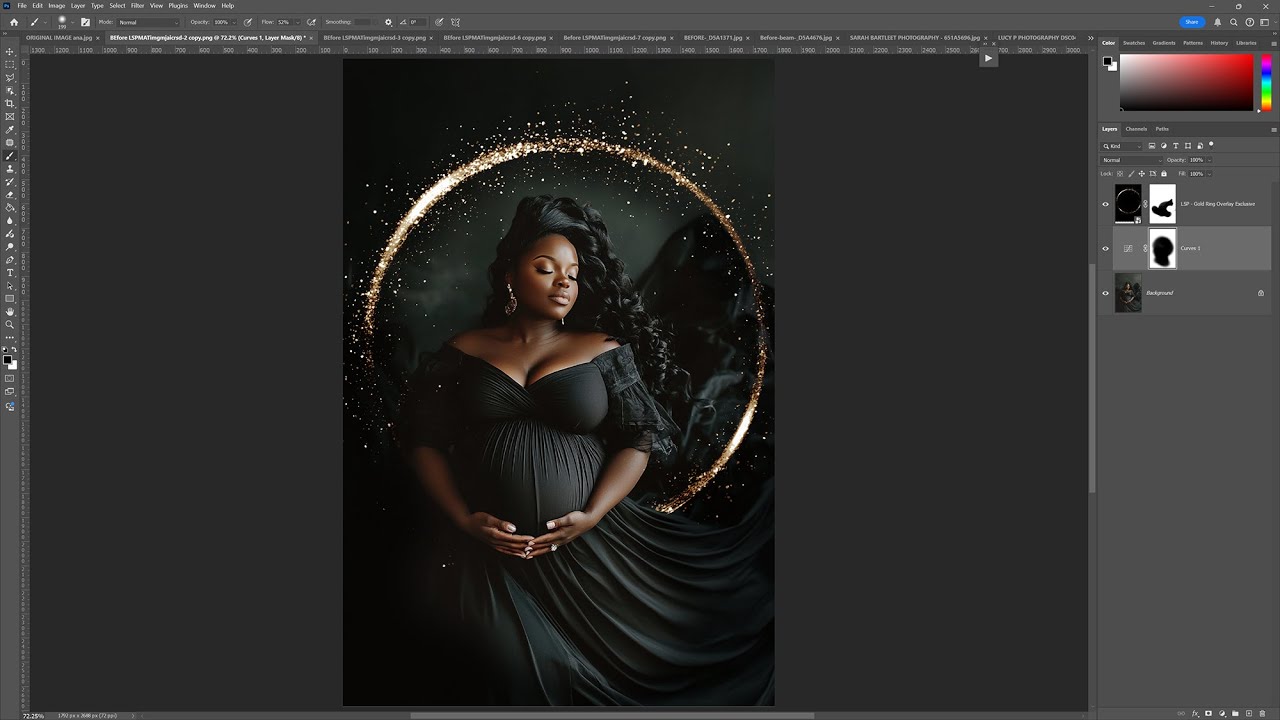
Task: Switch to the Swatches panel tab
Action: pos(1134,43)
